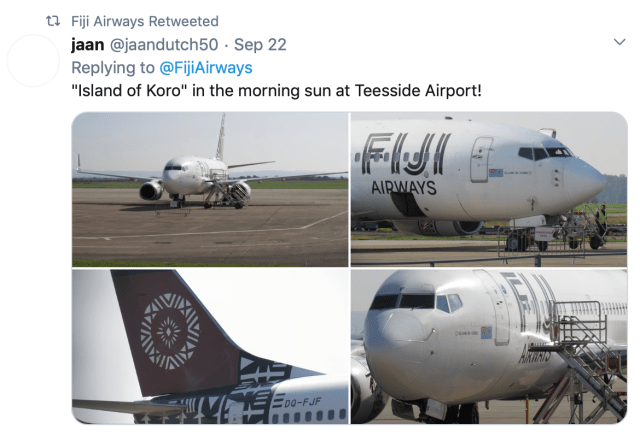The height and width of the screenshot is (435, 640).
Task: Click the Sep 22 timestamp
Action: click(260, 44)
